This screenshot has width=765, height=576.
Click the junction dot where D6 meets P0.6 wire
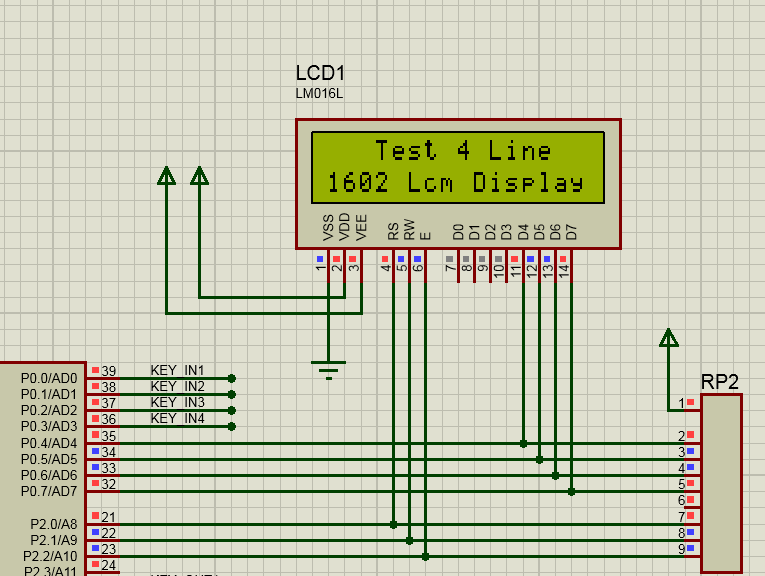pos(556,476)
